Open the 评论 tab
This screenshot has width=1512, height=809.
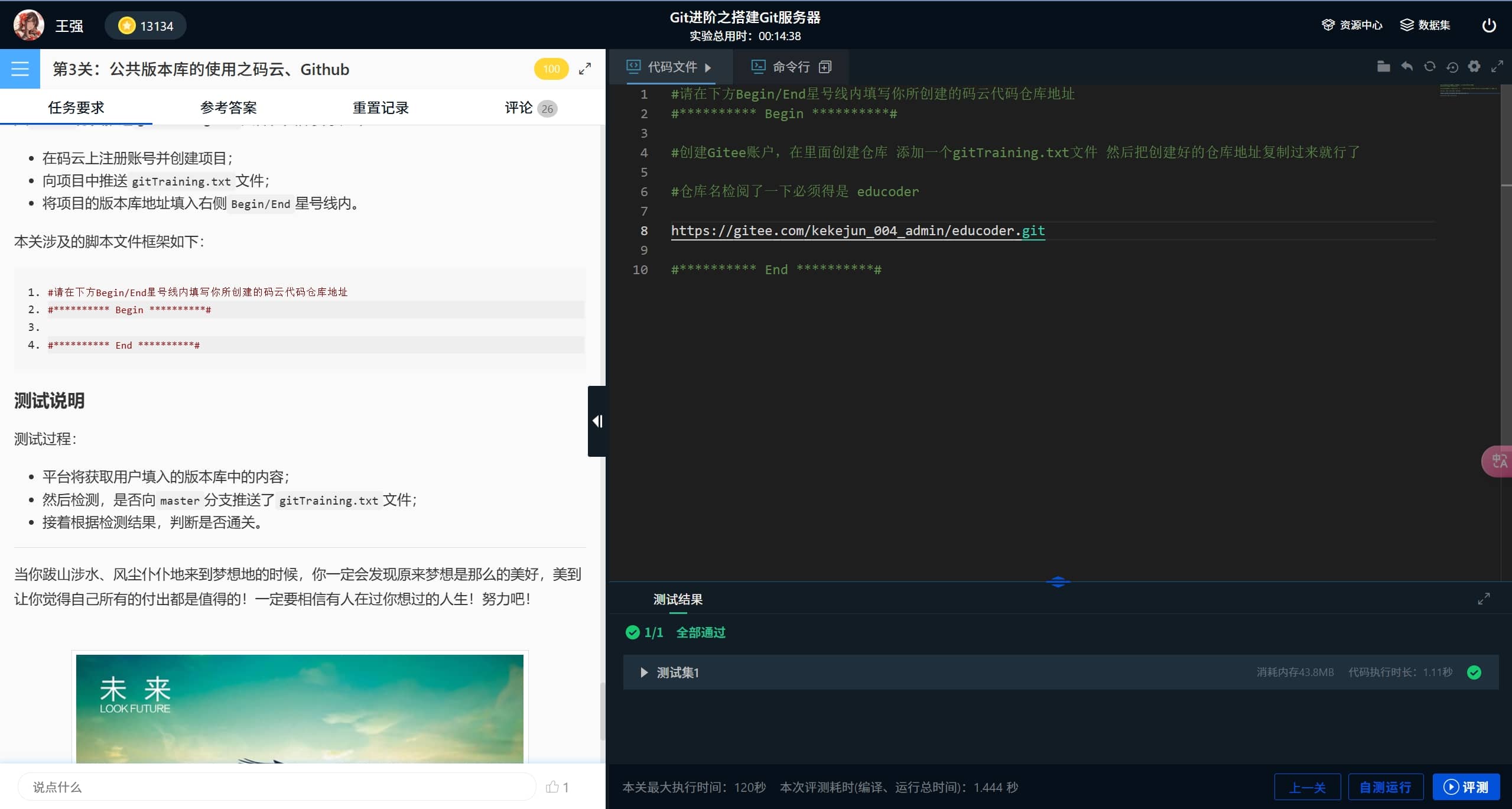click(531, 108)
